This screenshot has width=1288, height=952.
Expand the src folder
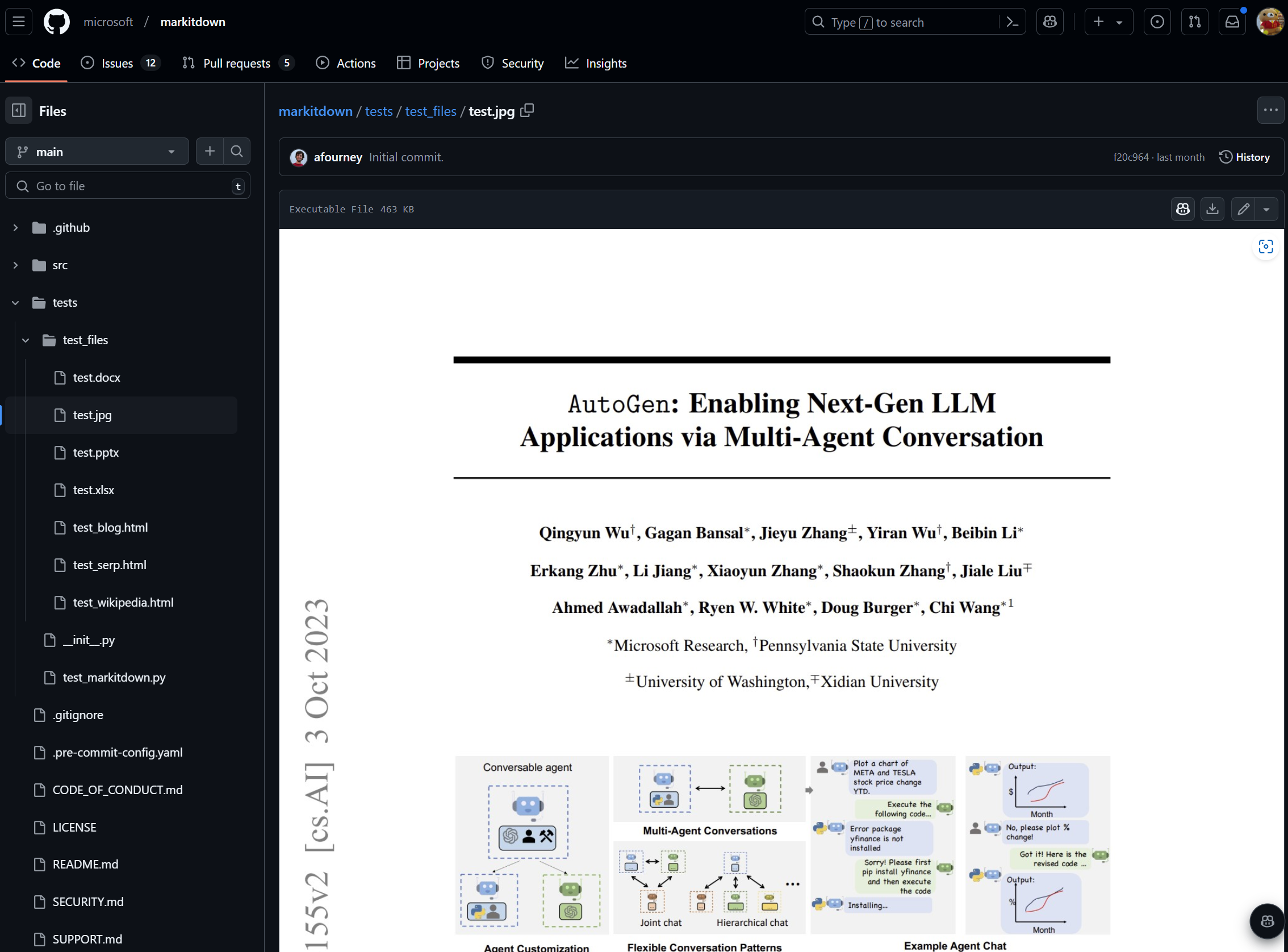click(15, 265)
